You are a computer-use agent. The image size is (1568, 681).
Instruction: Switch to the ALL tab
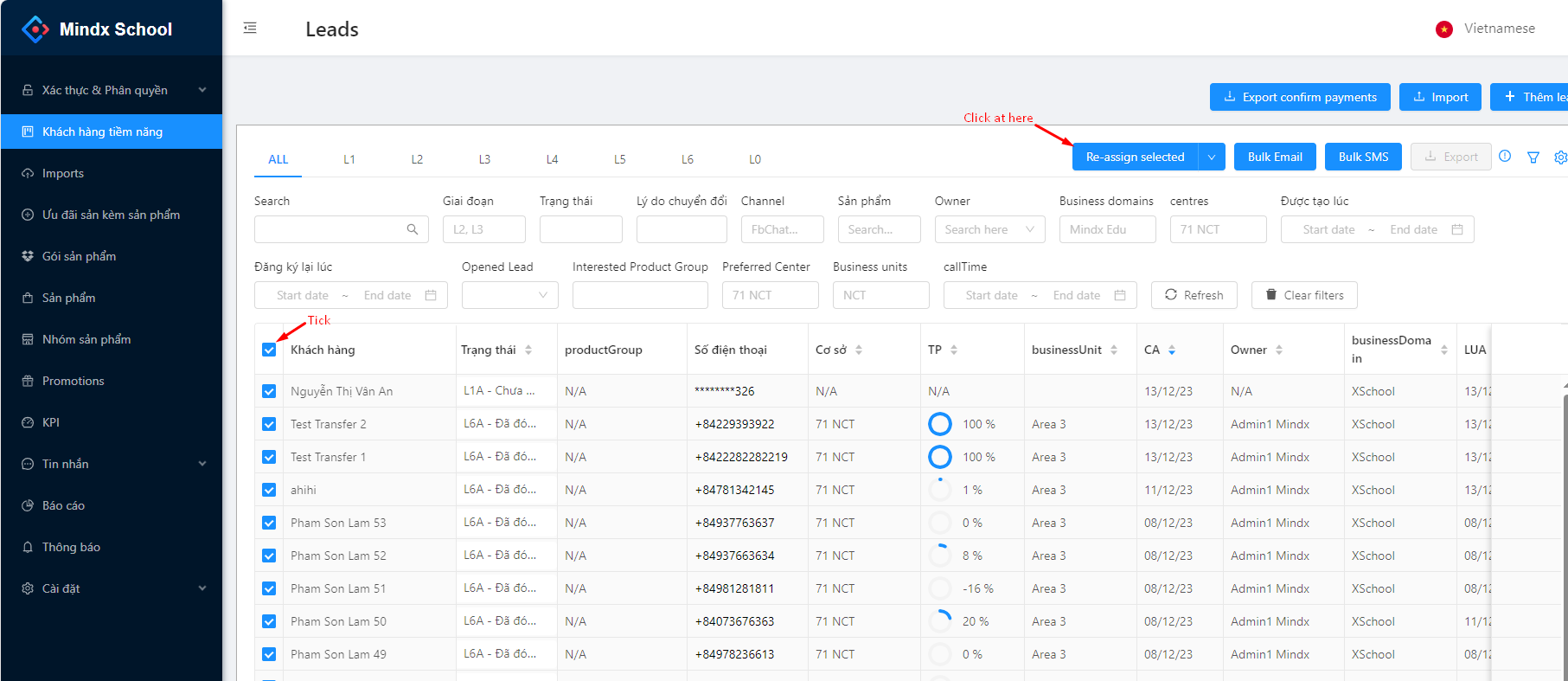tap(278, 159)
